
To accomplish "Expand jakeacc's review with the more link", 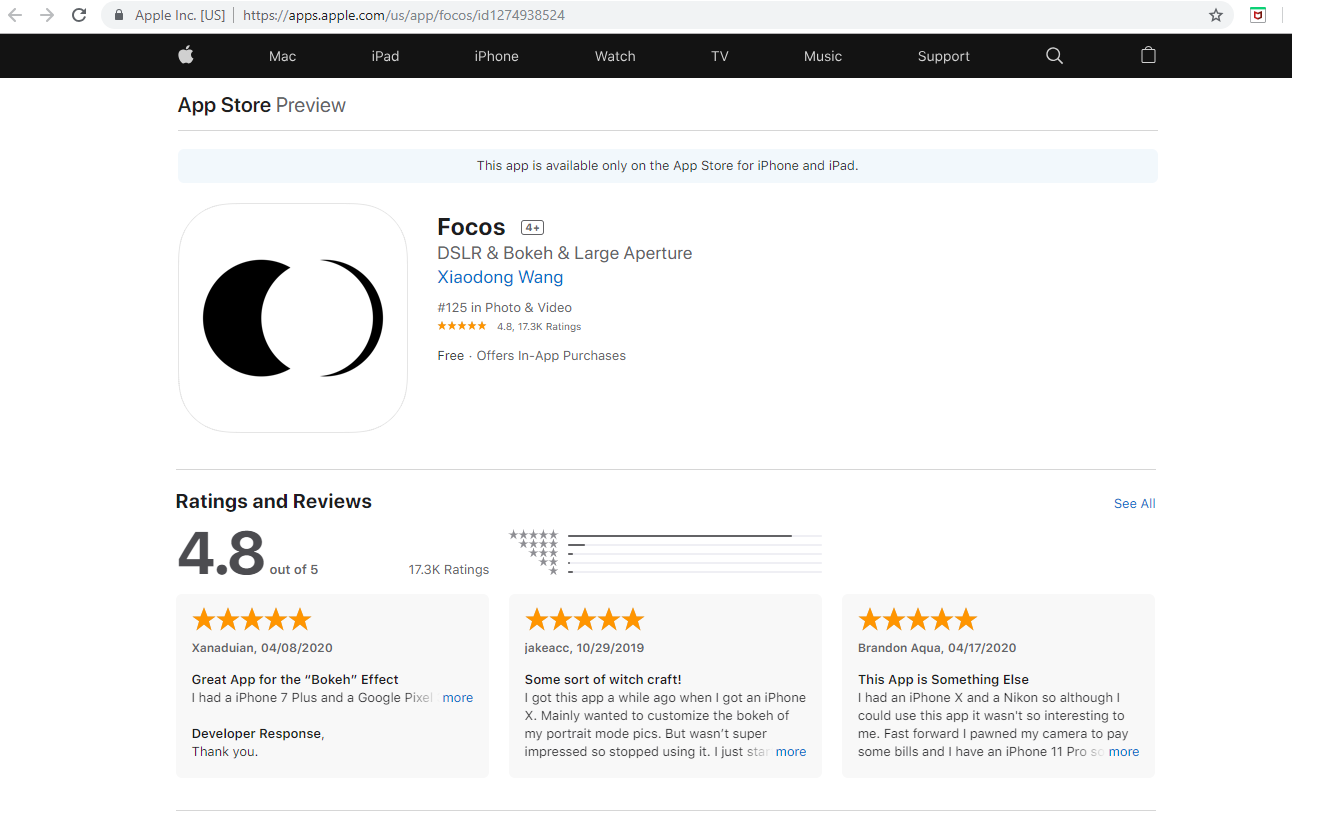I will (x=791, y=752).
